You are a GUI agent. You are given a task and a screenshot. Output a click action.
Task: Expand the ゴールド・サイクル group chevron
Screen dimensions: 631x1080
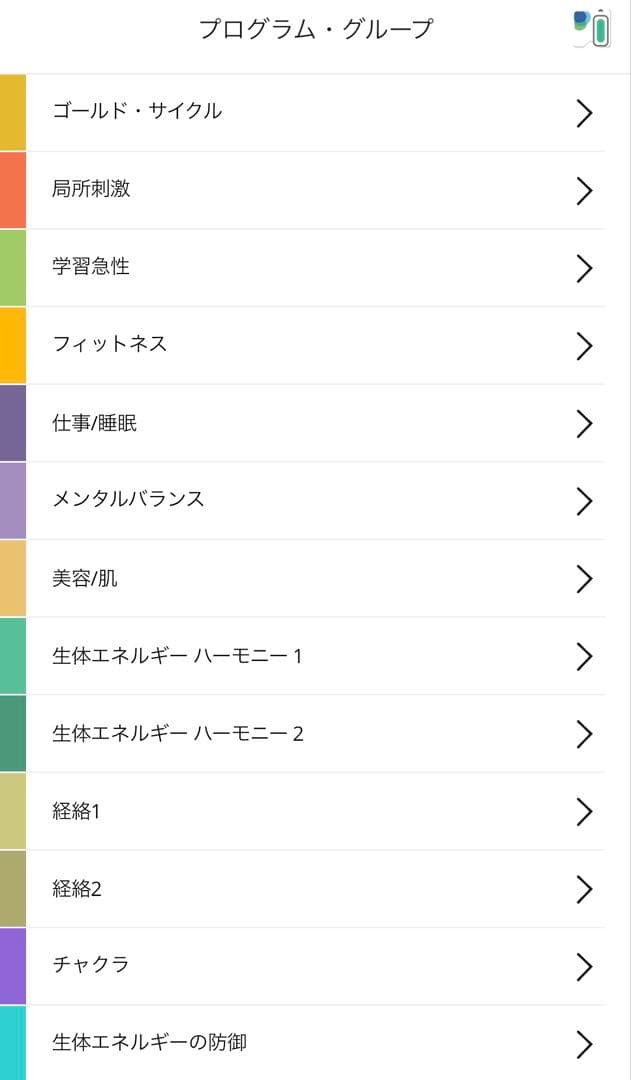[x=585, y=113]
